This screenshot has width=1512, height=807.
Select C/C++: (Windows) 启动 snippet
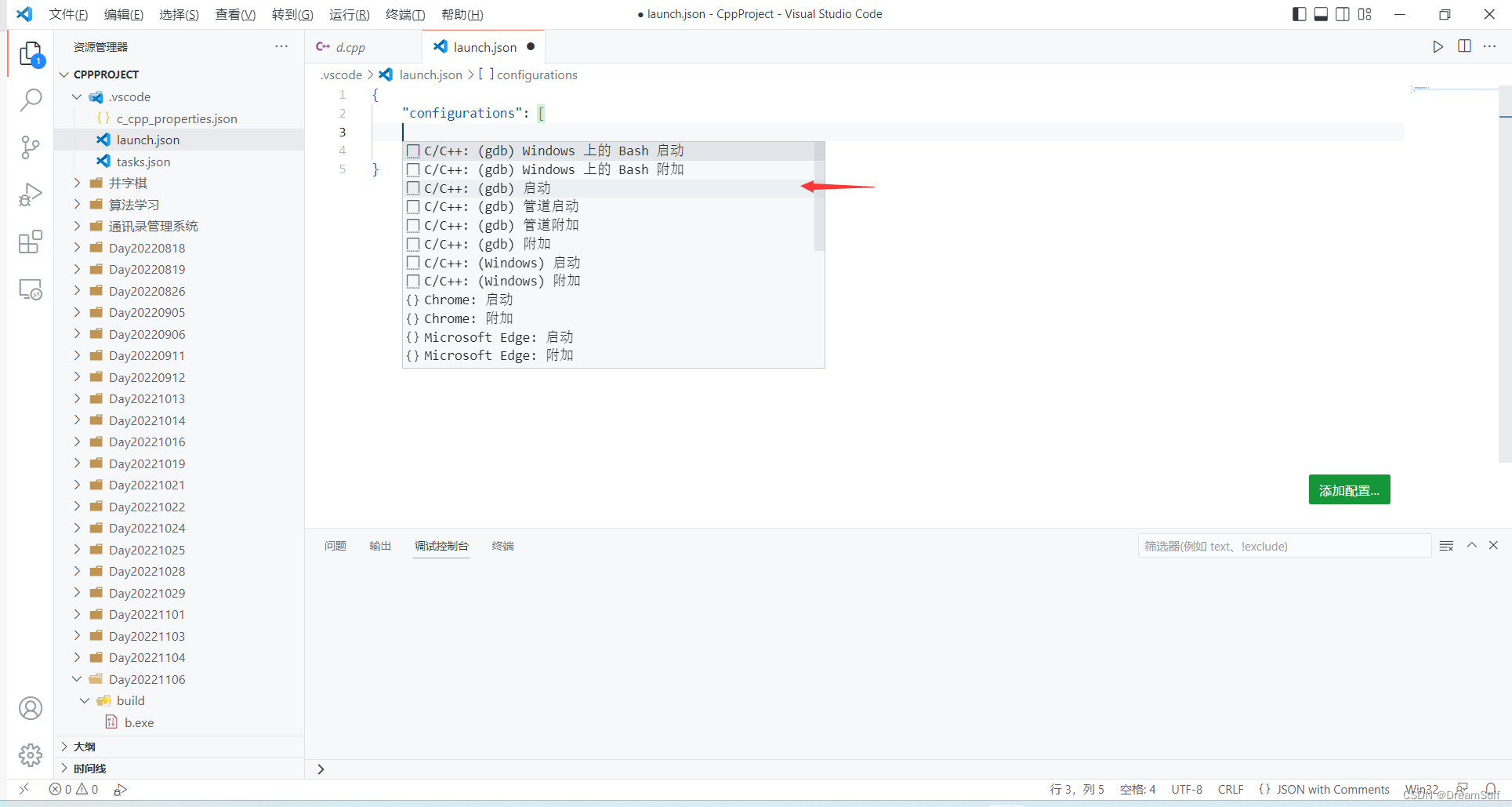(x=608, y=263)
